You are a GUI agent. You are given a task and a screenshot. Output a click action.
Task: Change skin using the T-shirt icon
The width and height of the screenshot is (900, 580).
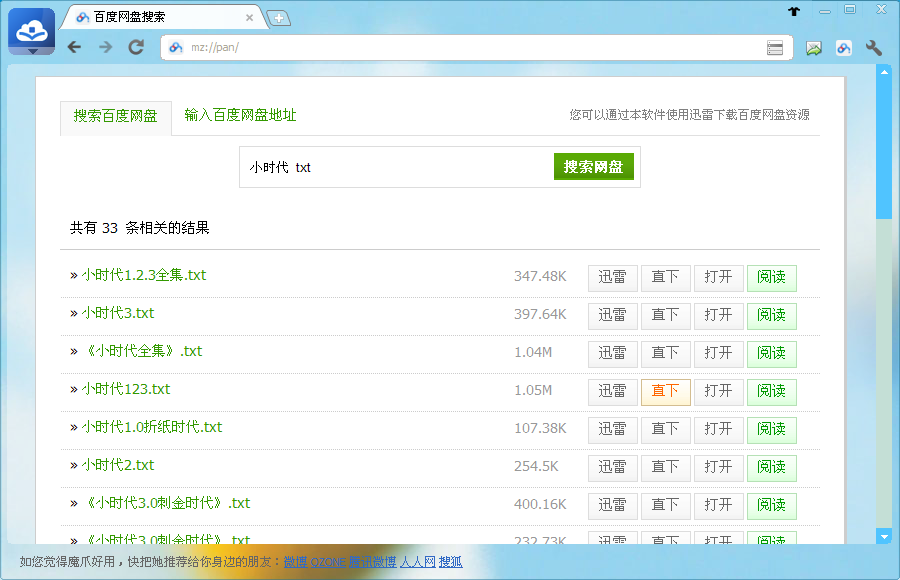click(x=793, y=12)
